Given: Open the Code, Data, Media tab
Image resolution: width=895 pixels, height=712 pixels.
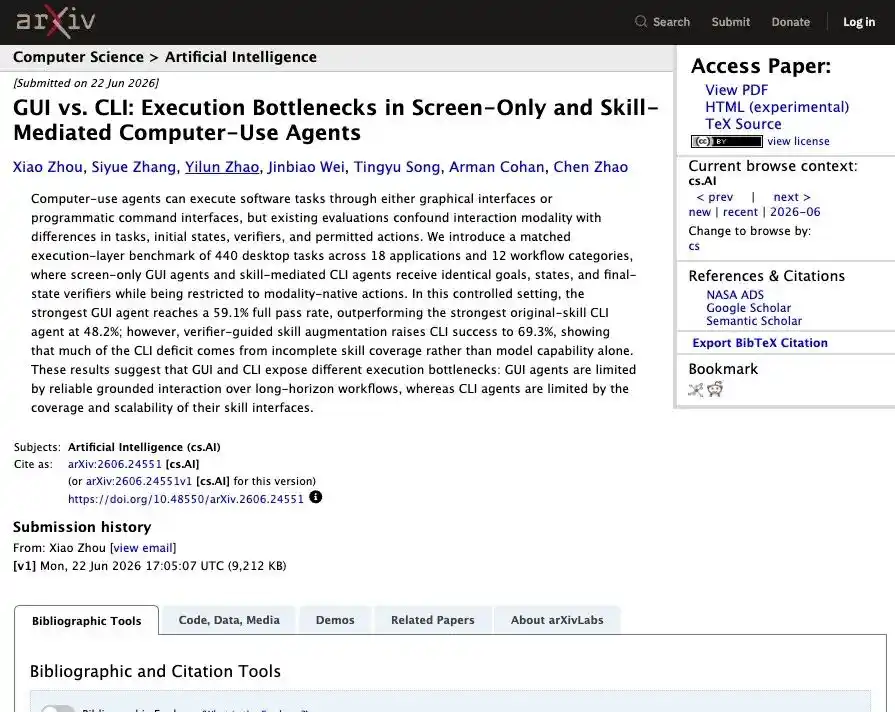Looking at the screenshot, I should point(229,620).
